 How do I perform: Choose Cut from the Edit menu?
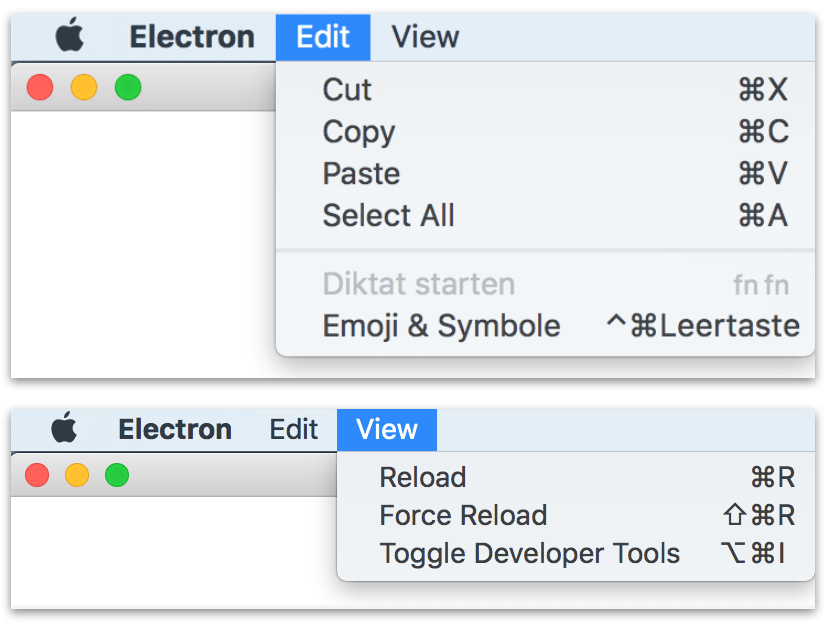(x=545, y=89)
